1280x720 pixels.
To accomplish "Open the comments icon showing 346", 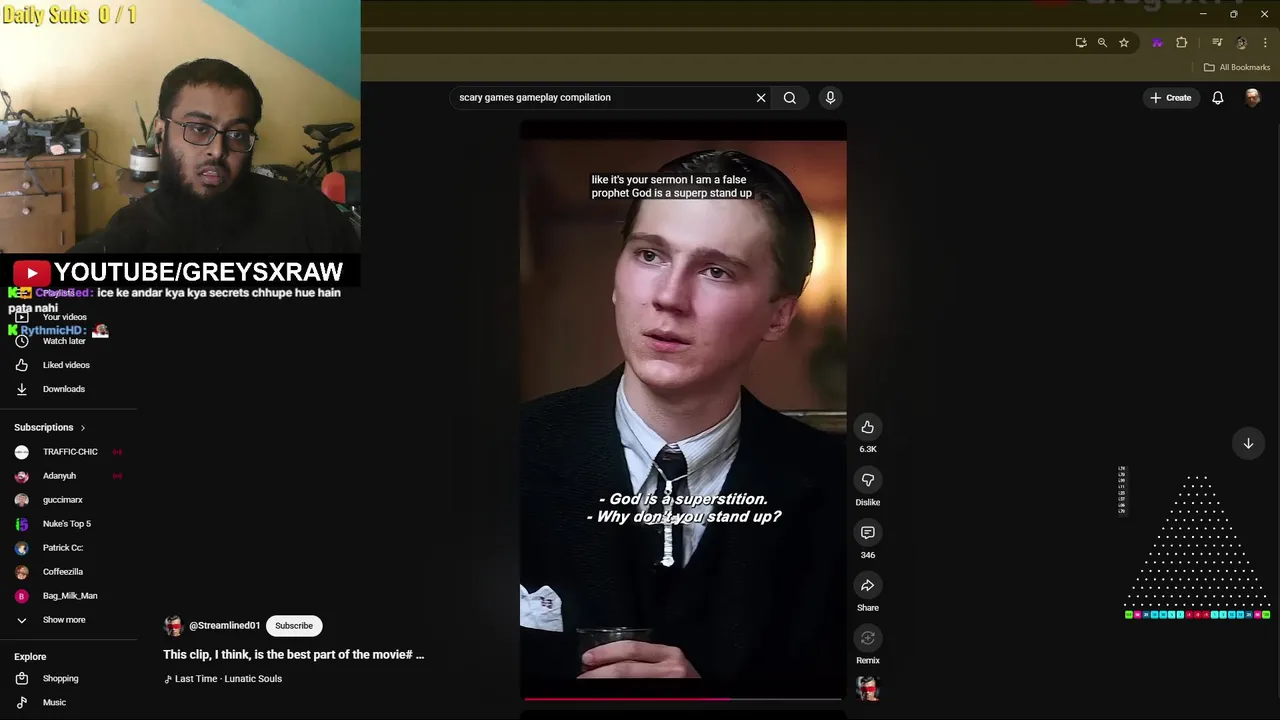I will point(867,533).
